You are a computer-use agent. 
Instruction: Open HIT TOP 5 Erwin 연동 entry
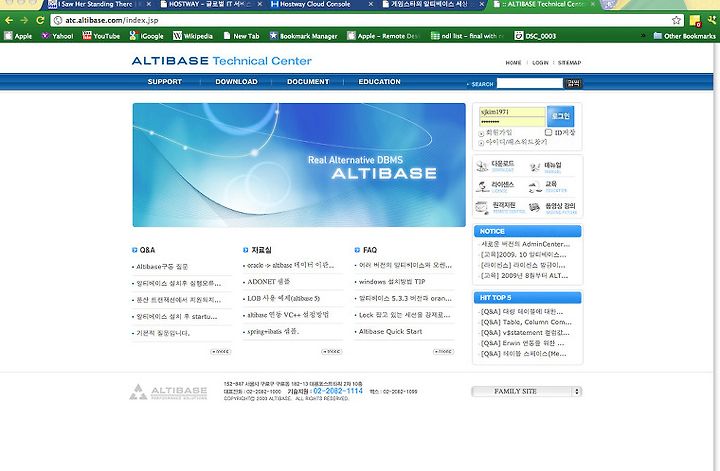523,343
